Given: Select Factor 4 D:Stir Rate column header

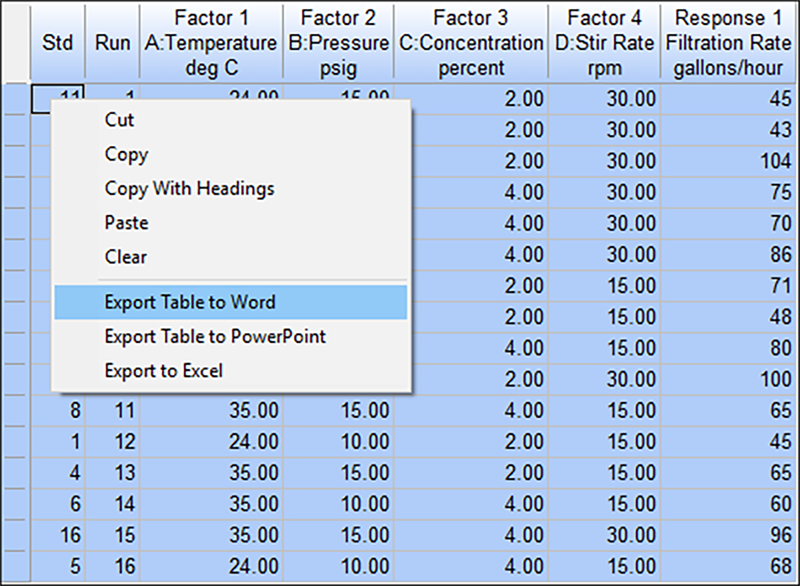Looking at the screenshot, I should click(x=604, y=43).
